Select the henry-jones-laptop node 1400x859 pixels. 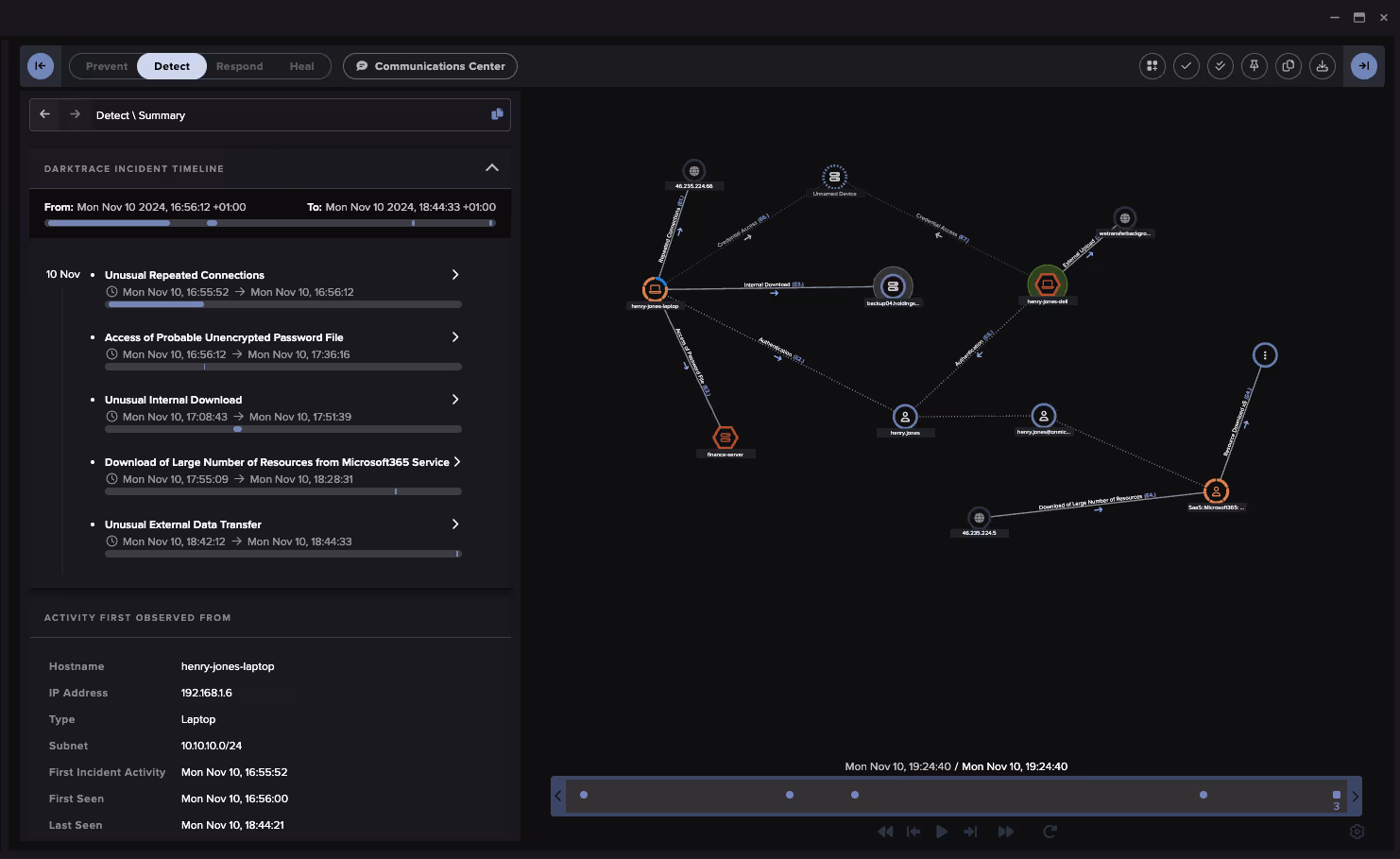pyautogui.click(x=655, y=288)
